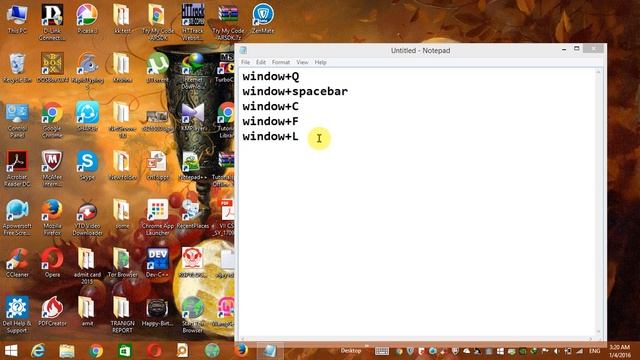The height and width of the screenshot is (360, 640).
Task: Select the PDFCreator desktop icon
Action: pyautogui.click(x=52, y=311)
